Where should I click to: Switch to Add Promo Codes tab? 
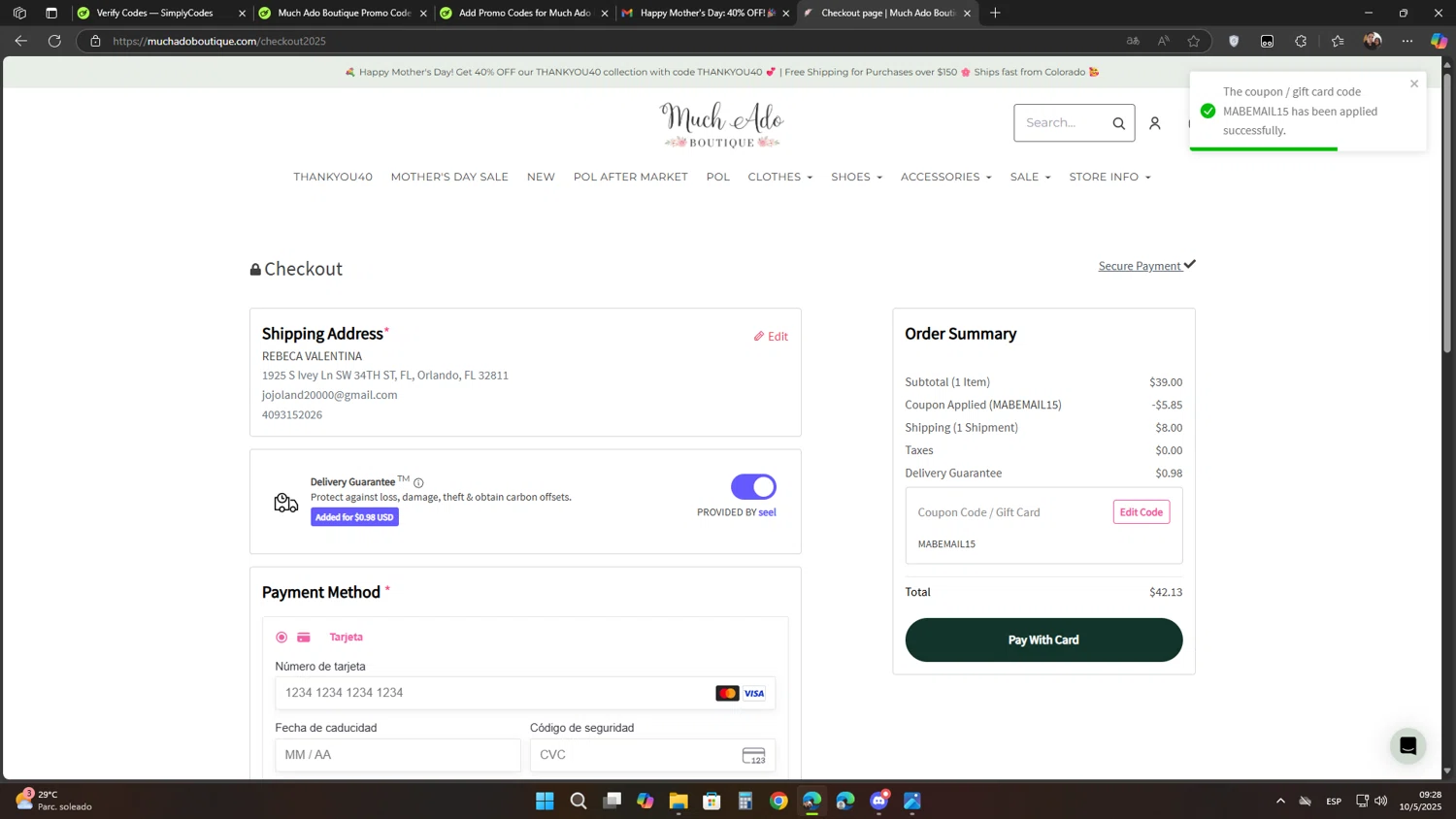click(524, 13)
